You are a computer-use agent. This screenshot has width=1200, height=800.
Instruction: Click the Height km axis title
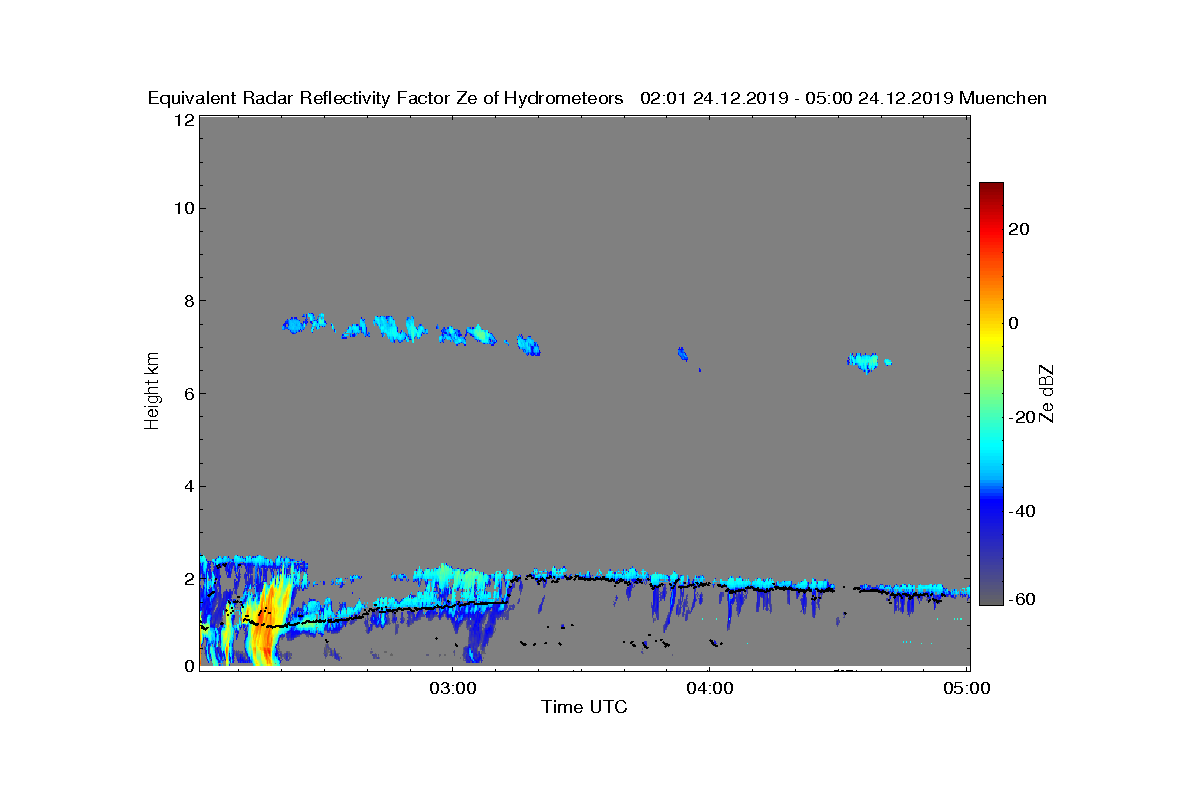coord(152,392)
